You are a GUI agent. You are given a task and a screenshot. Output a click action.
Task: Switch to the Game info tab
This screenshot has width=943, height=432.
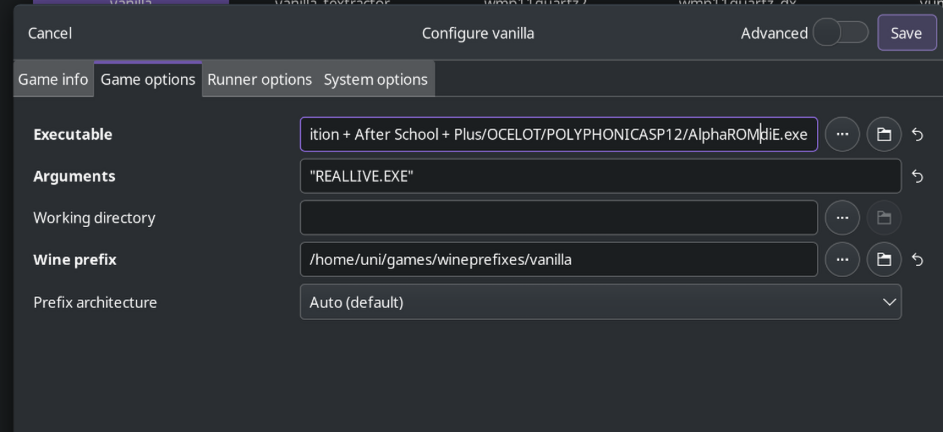pos(53,79)
